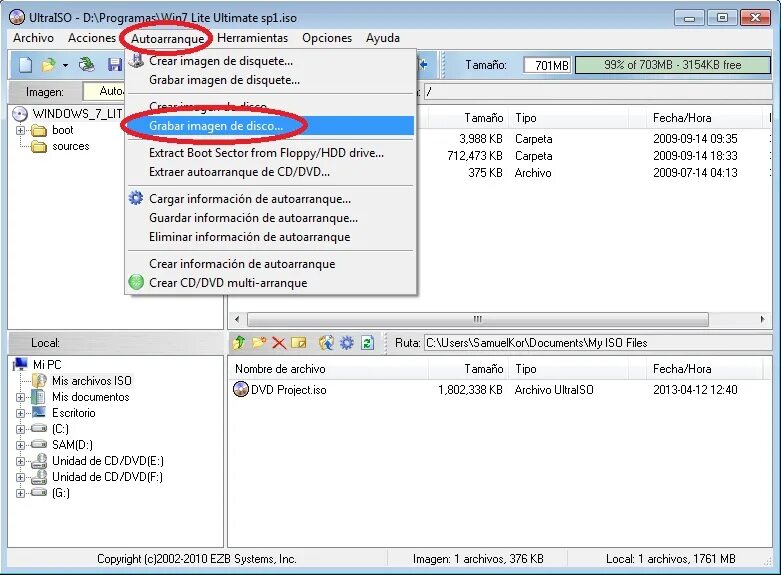Sort by Nombre de archivo column header
This screenshot has height=575, width=781.
(x=329, y=369)
